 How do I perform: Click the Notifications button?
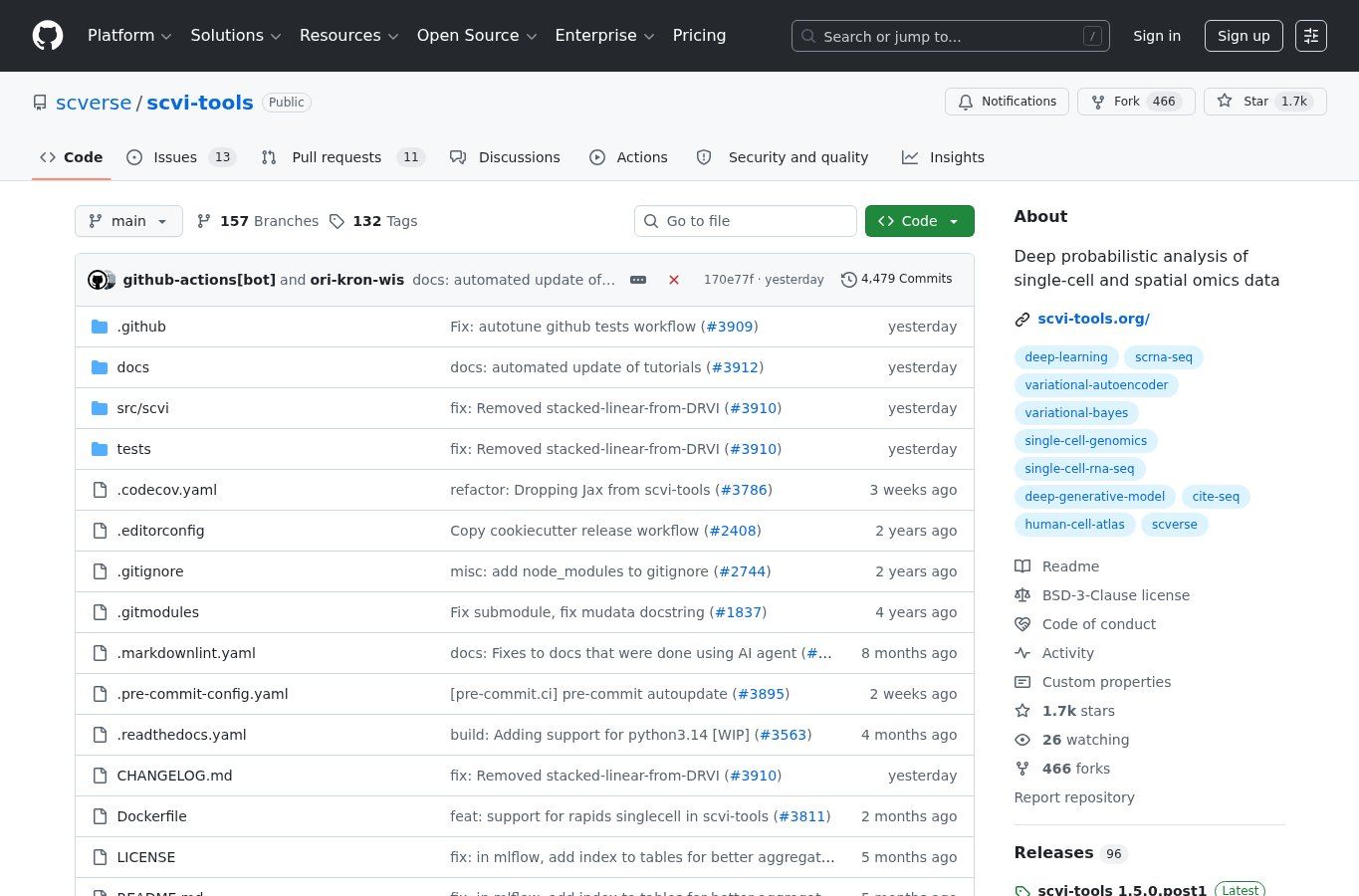click(1007, 102)
